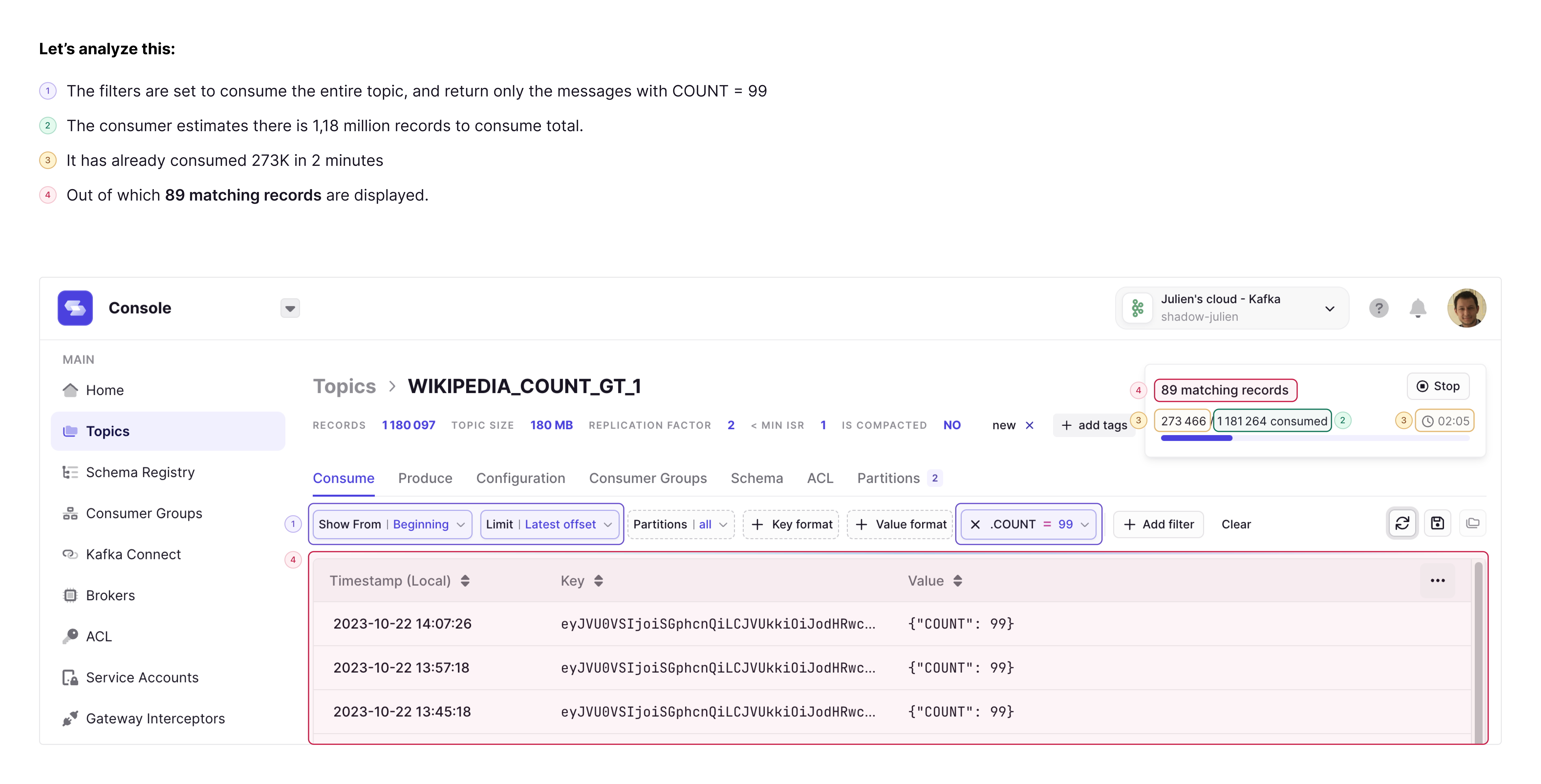Open the Partitions all dropdown
The height and width of the screenshot is (784, 1541).
coord(681,525)
